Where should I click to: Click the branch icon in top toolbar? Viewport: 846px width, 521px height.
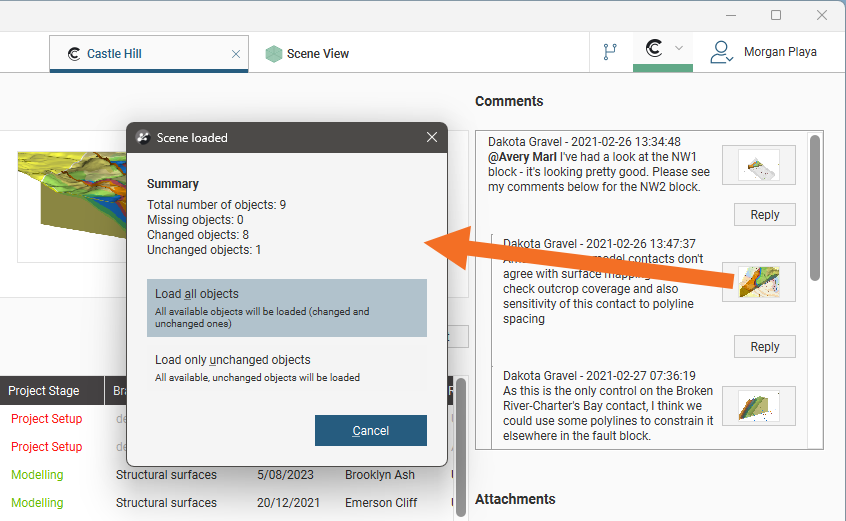pos(610,52)
